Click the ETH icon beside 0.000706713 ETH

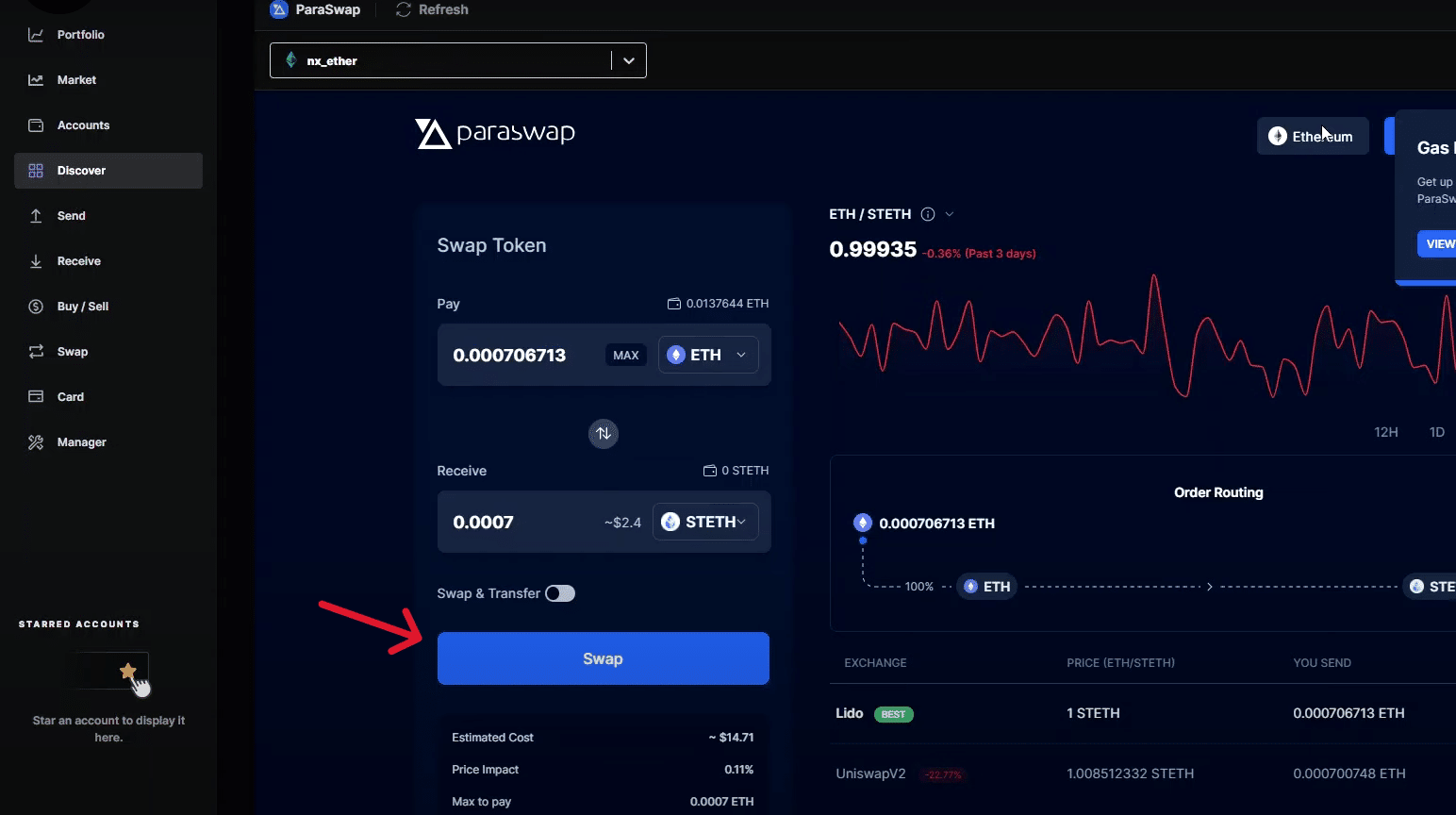(x=862, y=523)
